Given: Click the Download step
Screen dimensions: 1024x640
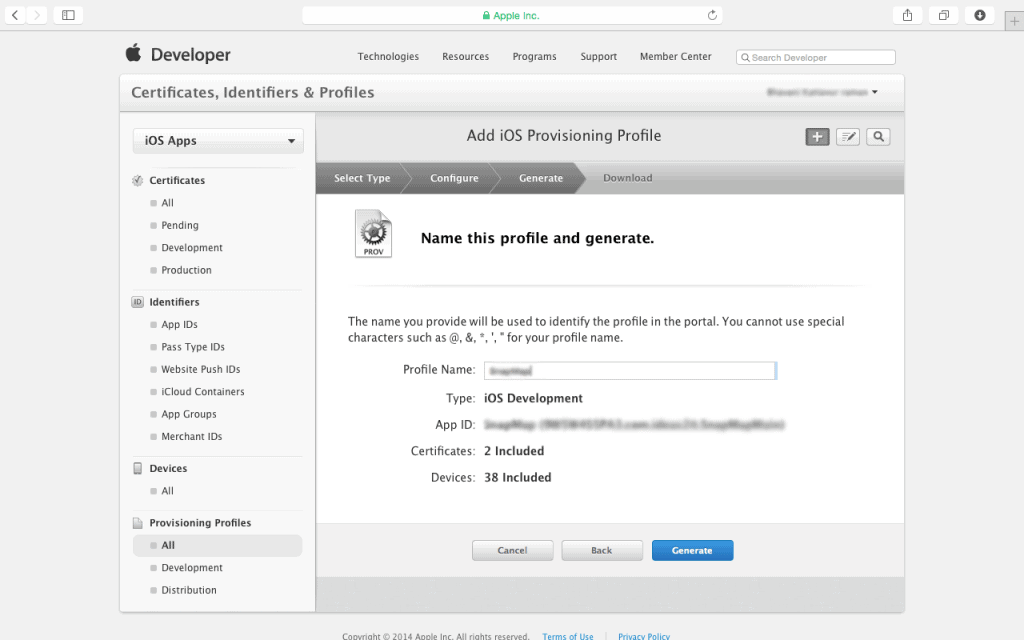Looking at the screenshot, I should pos(628,178).
